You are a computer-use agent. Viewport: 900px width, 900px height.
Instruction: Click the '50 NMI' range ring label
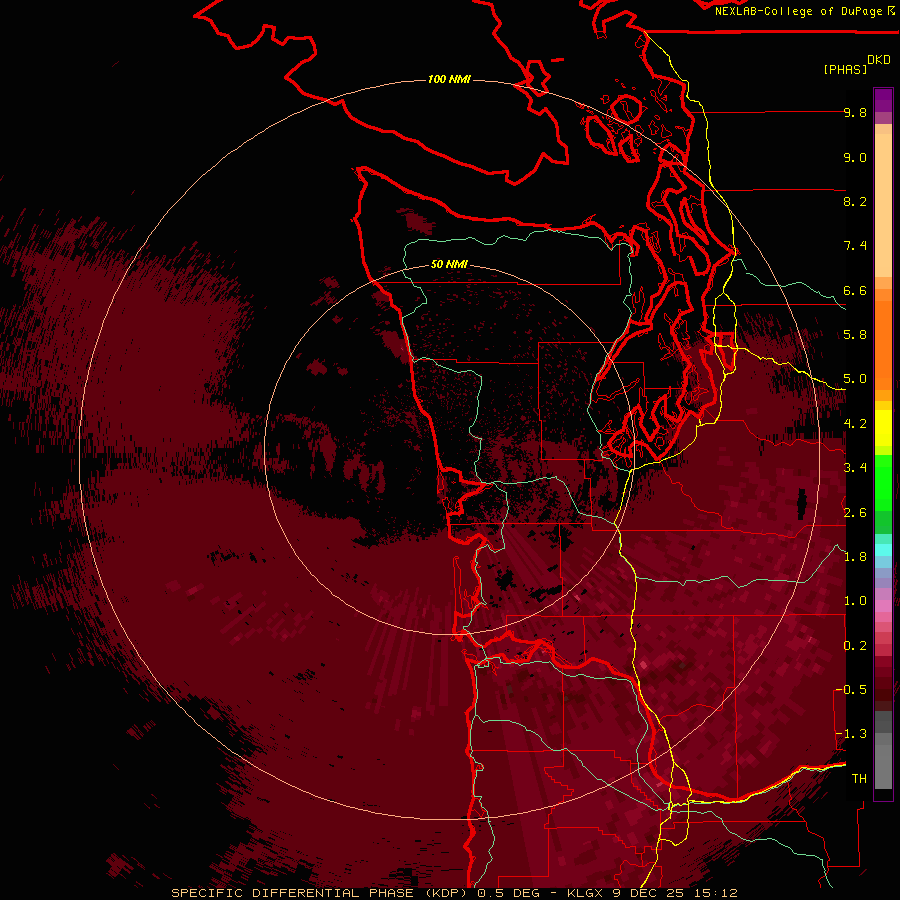(x=449, y=264)
